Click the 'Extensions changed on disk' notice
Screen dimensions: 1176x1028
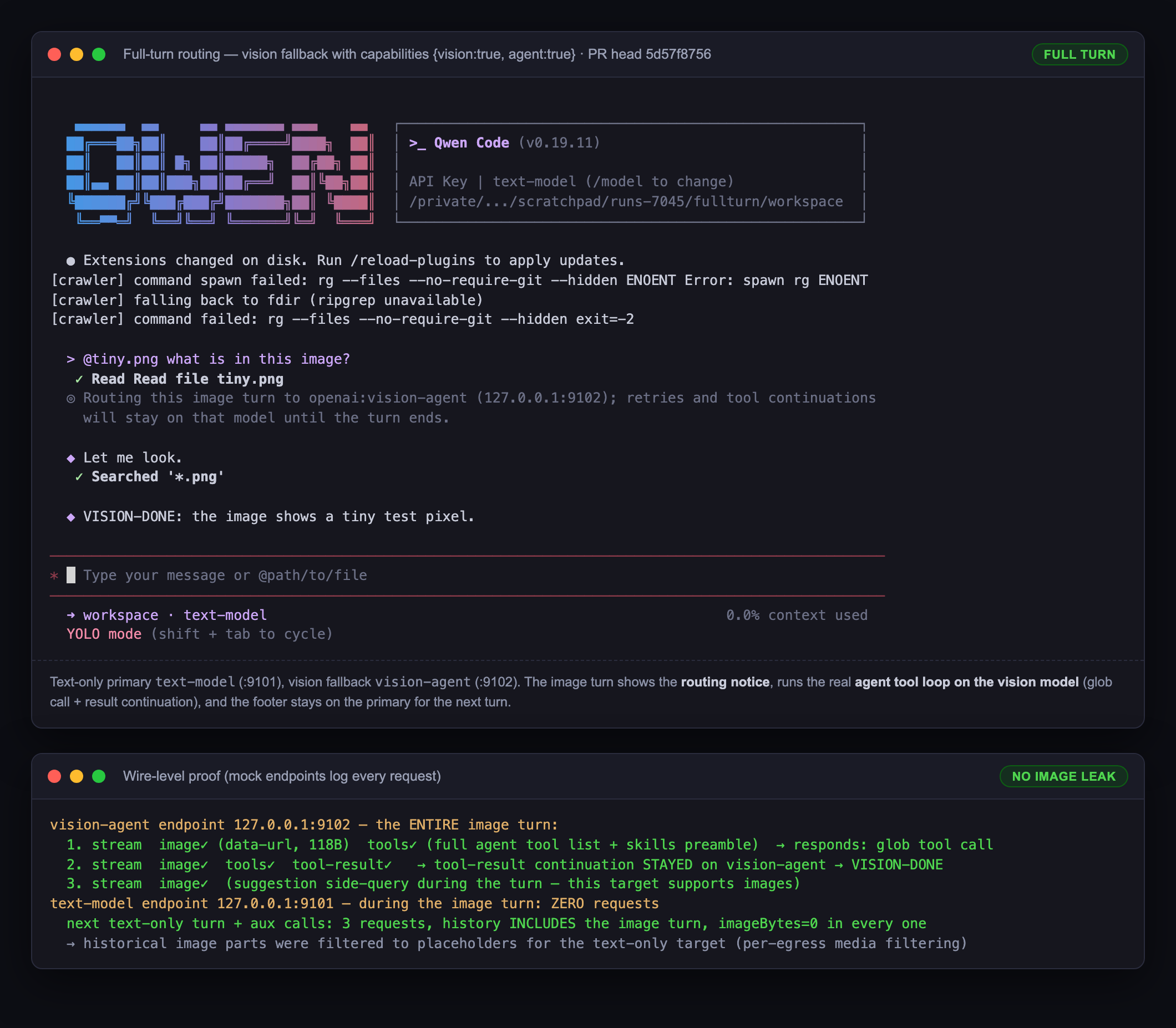point(353,261)
